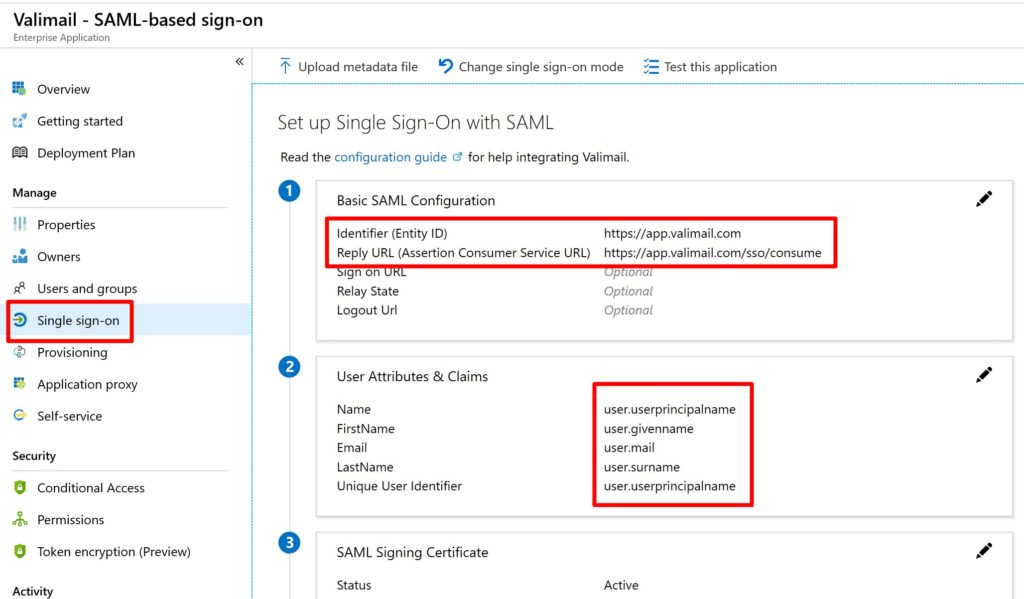The width and height of the screenshot is (1024, 599).
Task: Select Single sign-on in the sidebar
Action: click(77, 321)
